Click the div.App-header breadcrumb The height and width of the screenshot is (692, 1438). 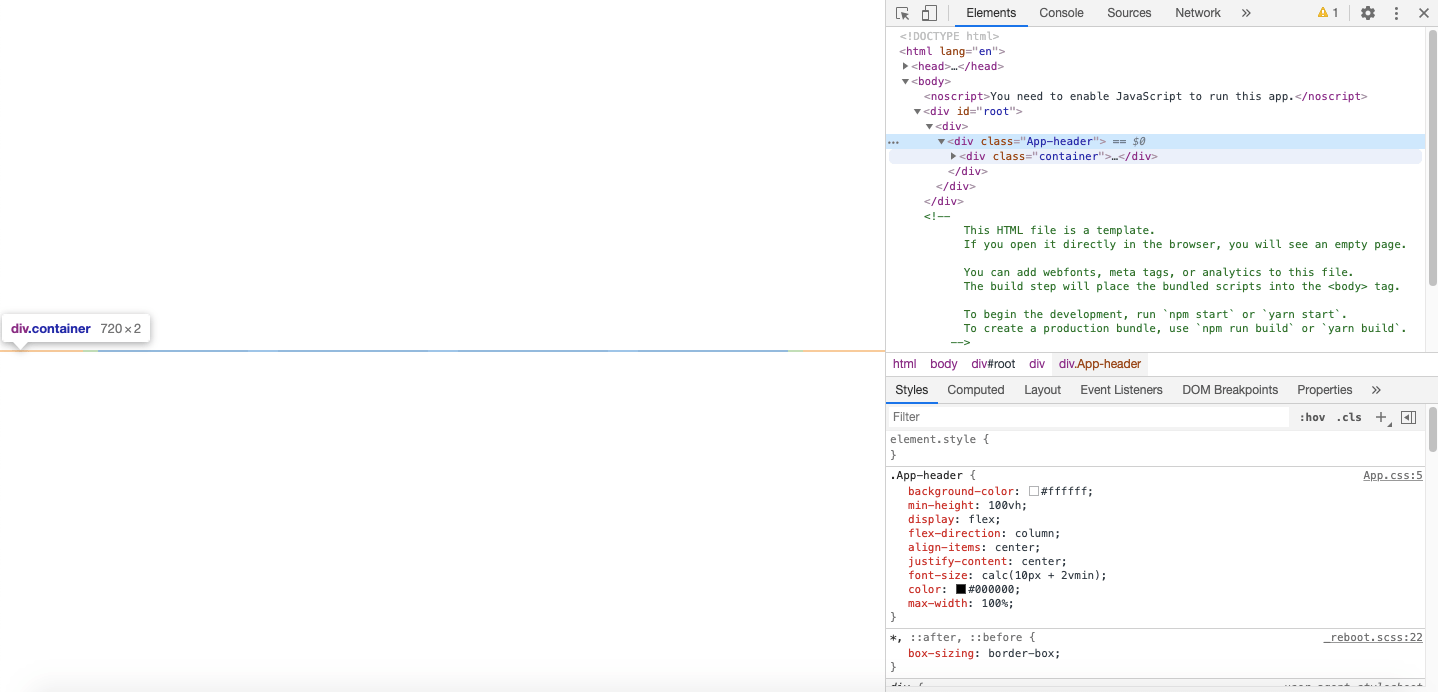point(1100,364)
